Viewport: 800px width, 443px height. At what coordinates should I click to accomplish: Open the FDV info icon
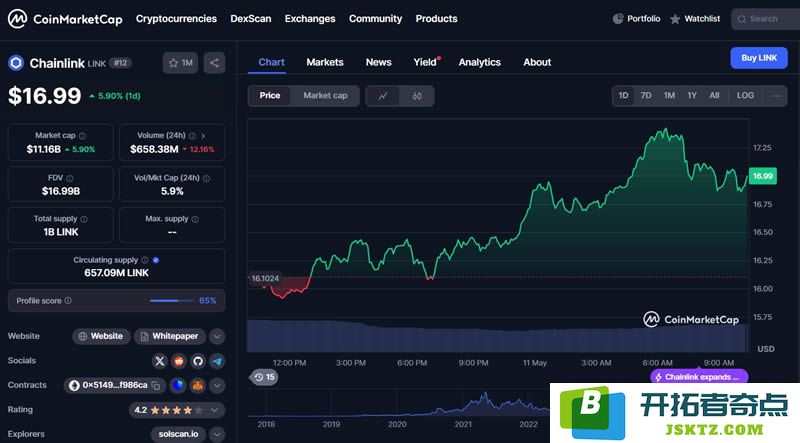[x=69, y=178]
